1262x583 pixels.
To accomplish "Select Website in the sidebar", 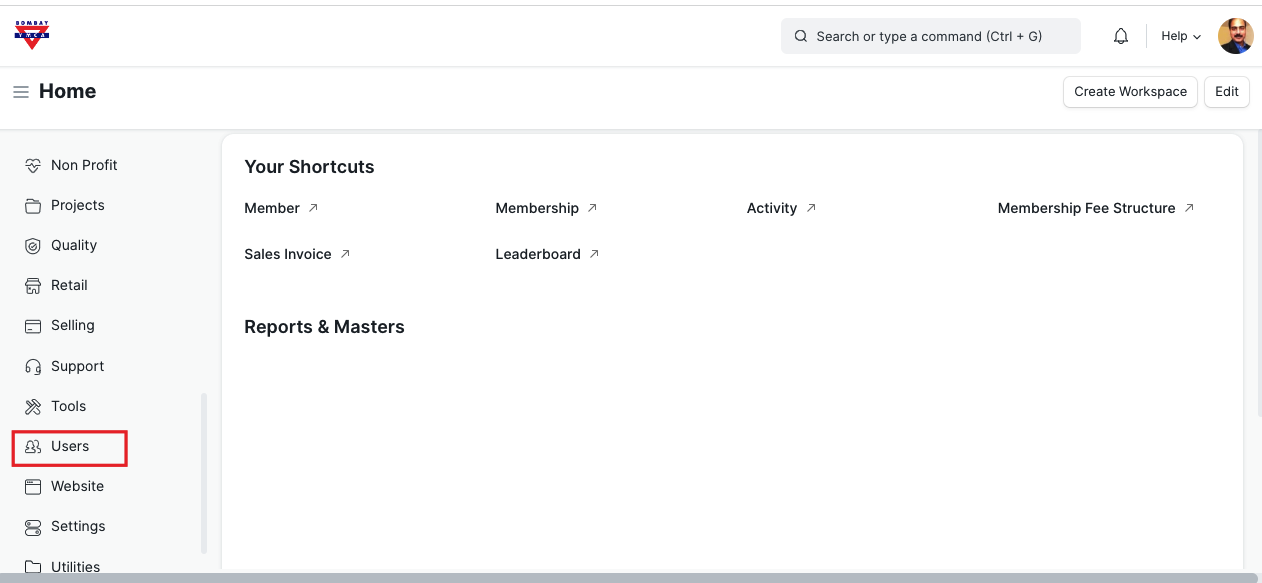I will point(77,486).
